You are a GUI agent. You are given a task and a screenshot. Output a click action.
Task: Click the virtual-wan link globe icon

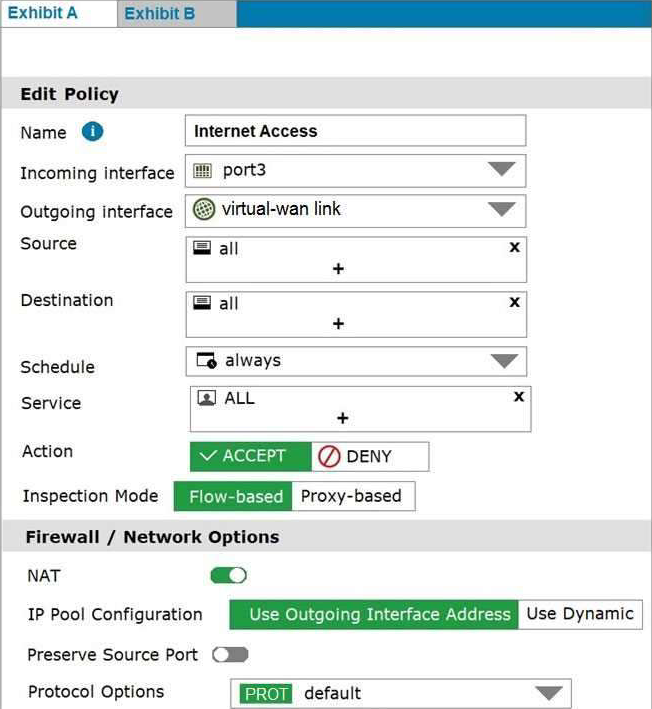pyautogui.click(x=203, y=209)
